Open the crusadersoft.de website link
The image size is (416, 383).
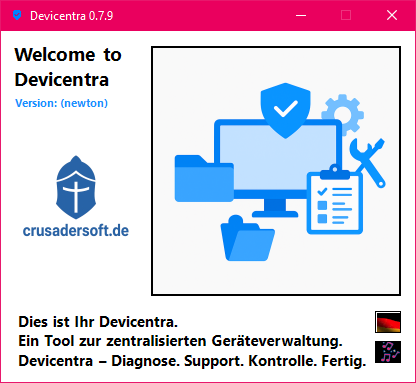pos(76,231)
